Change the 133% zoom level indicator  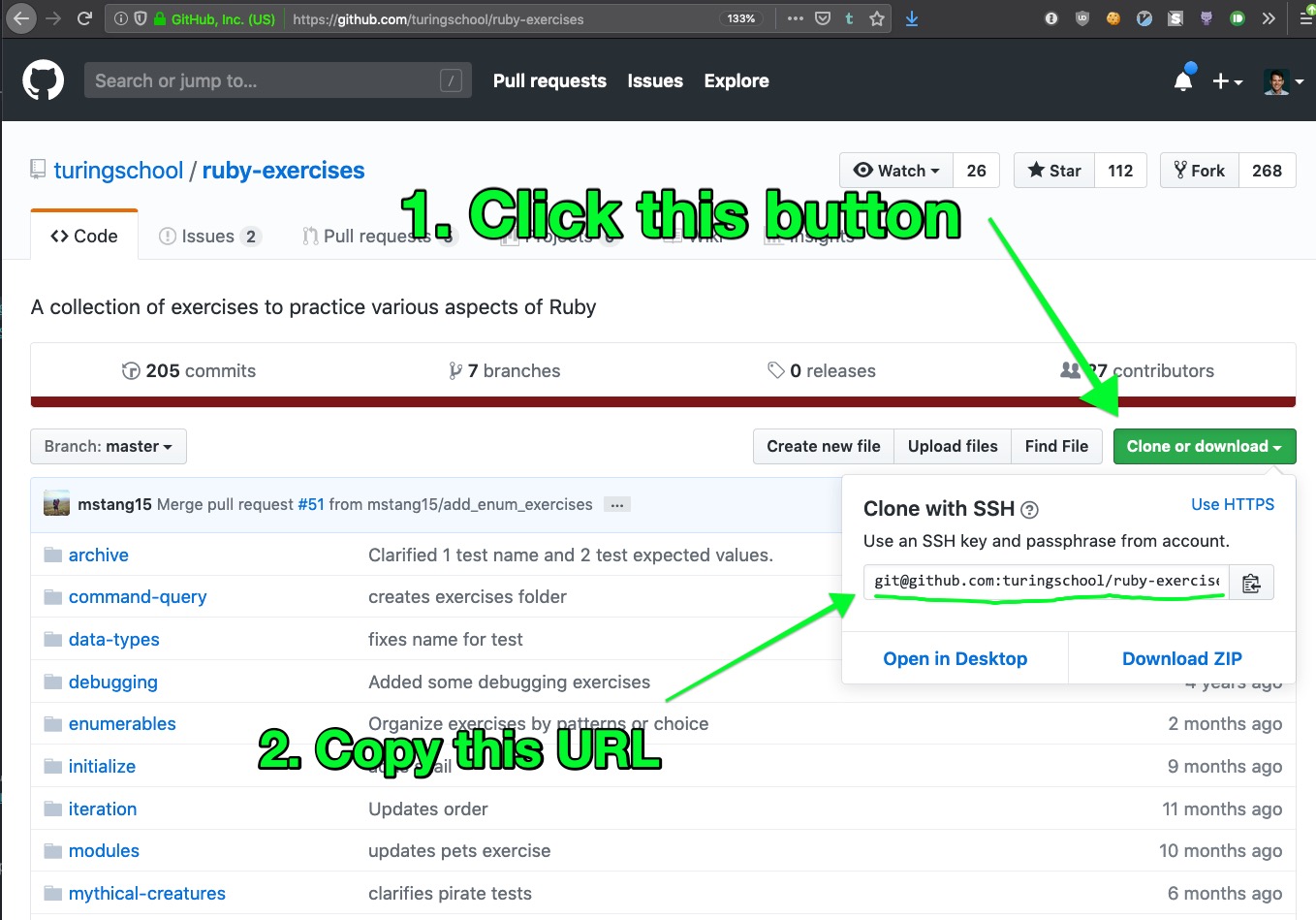[741, 18]
